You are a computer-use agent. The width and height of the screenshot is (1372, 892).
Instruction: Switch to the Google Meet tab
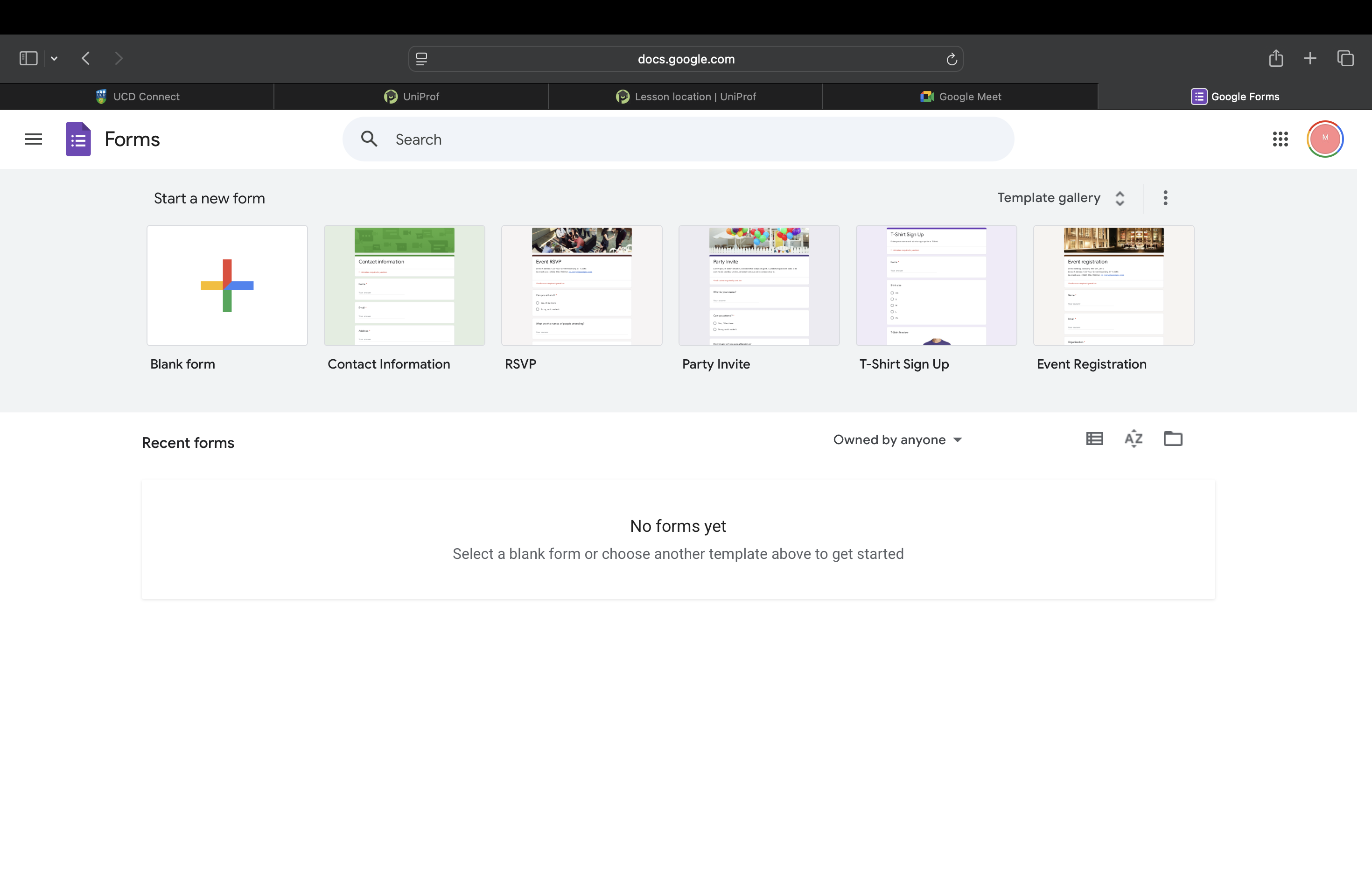[x=960, y=97]
